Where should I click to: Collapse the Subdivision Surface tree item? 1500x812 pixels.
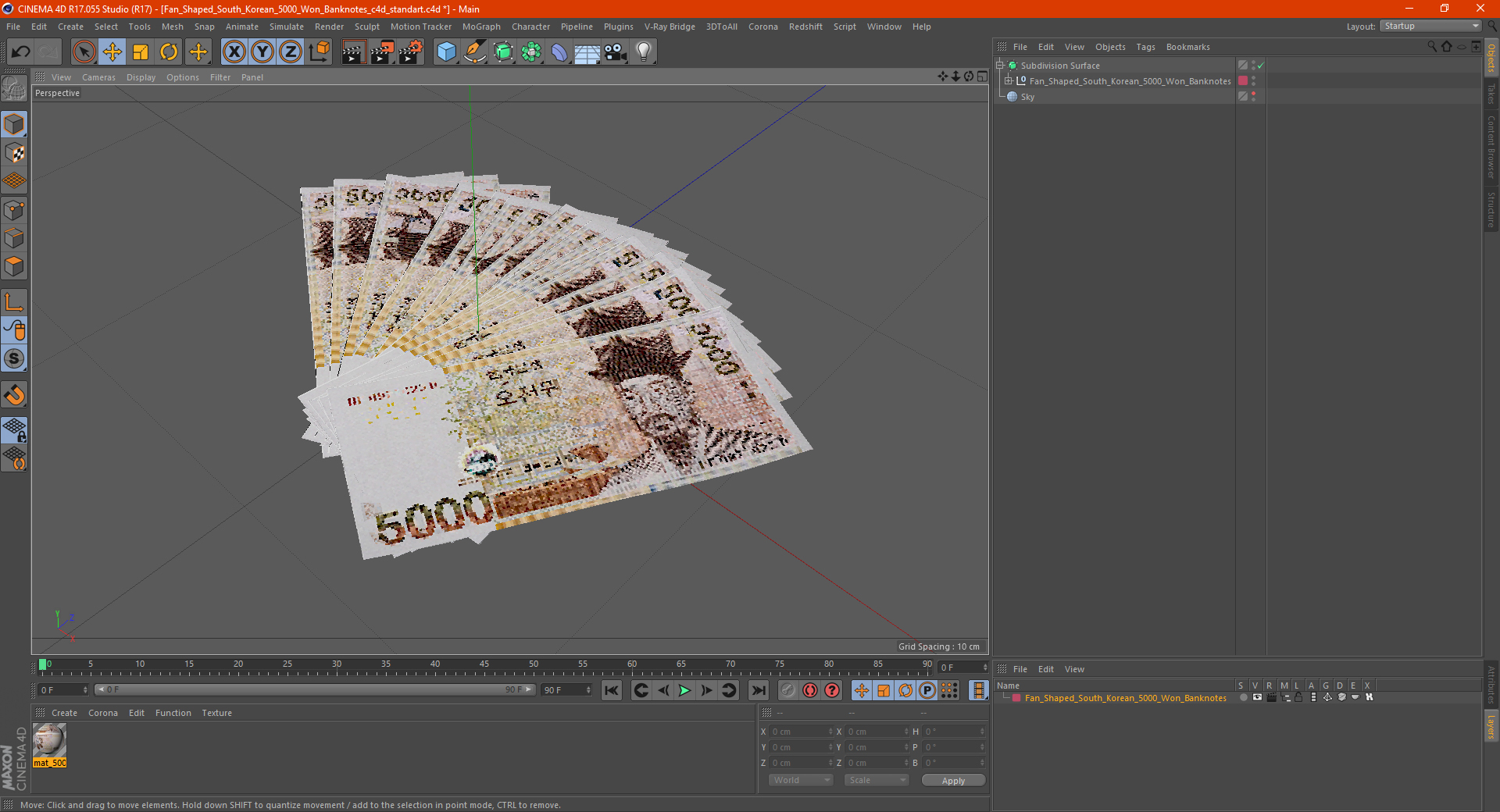coord(999,66)
